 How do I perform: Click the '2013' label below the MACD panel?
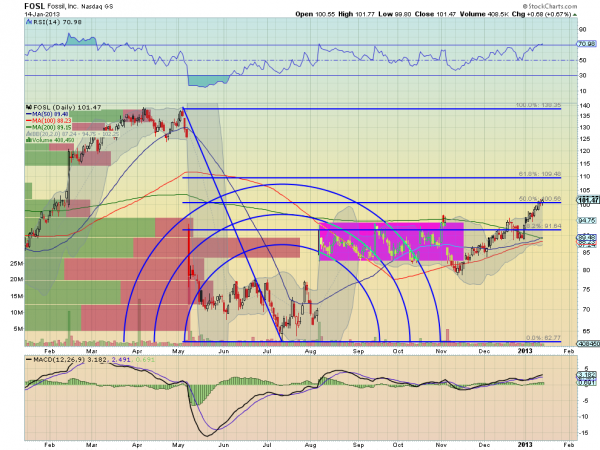pos(525,444)
